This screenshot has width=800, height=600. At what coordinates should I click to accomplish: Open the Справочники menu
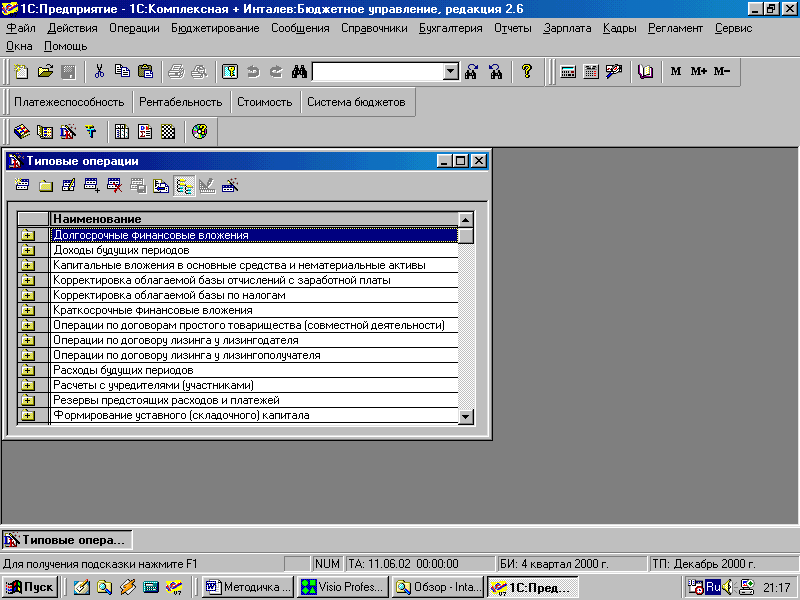point(374,29)
